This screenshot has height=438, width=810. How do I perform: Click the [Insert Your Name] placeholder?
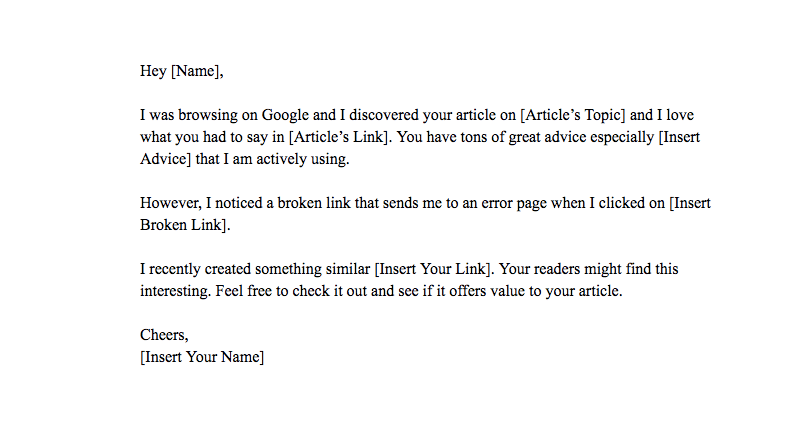click(201, 357)
